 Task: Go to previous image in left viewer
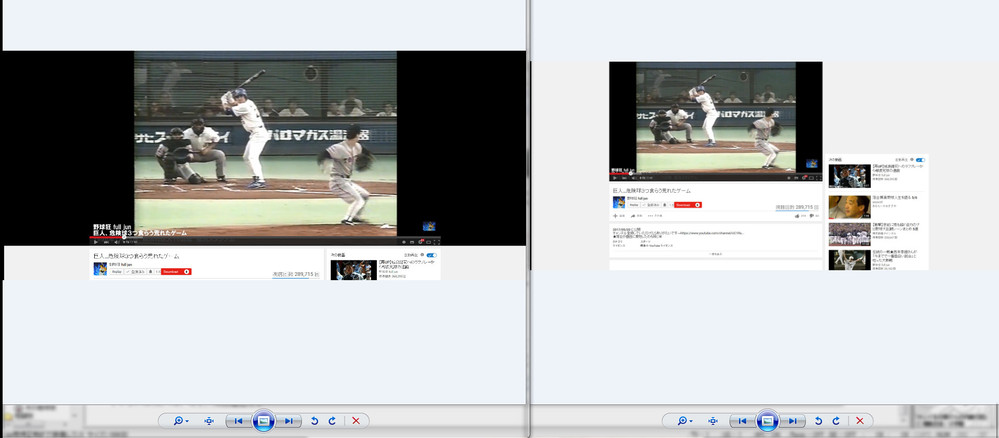click(x=239, y=421)
